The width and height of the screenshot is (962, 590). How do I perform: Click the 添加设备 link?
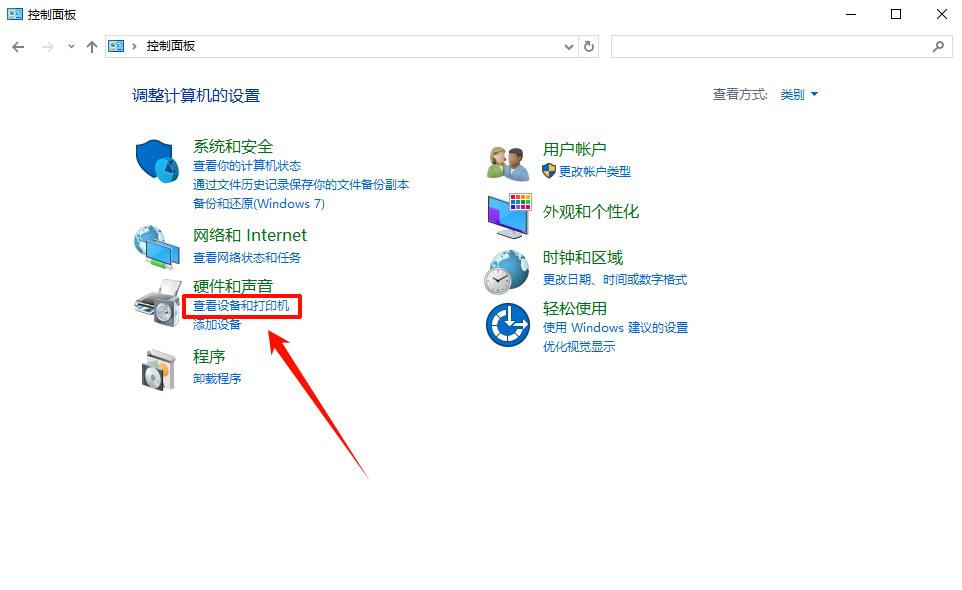coord(217,324)
